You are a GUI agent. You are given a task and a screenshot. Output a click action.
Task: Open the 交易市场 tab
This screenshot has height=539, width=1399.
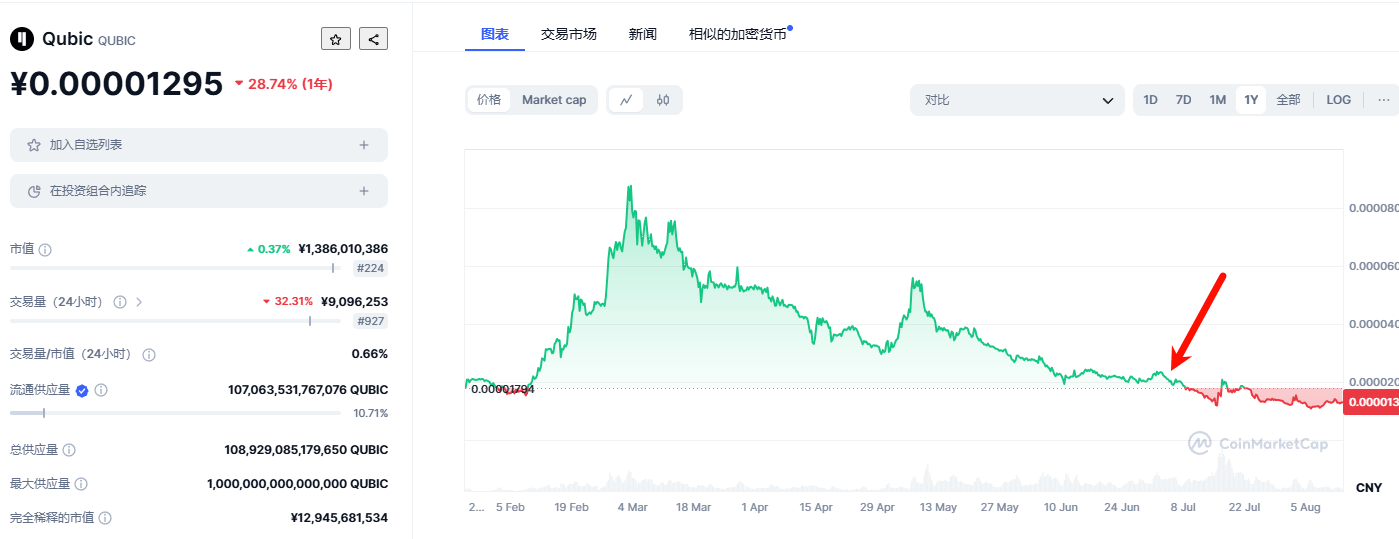569,34
